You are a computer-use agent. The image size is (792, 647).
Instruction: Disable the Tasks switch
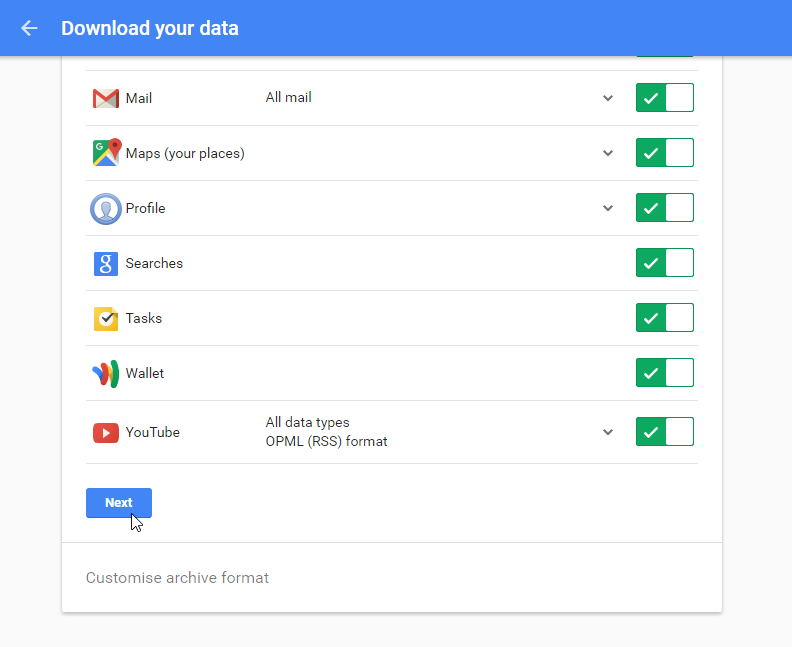click(x=665, y=318)
